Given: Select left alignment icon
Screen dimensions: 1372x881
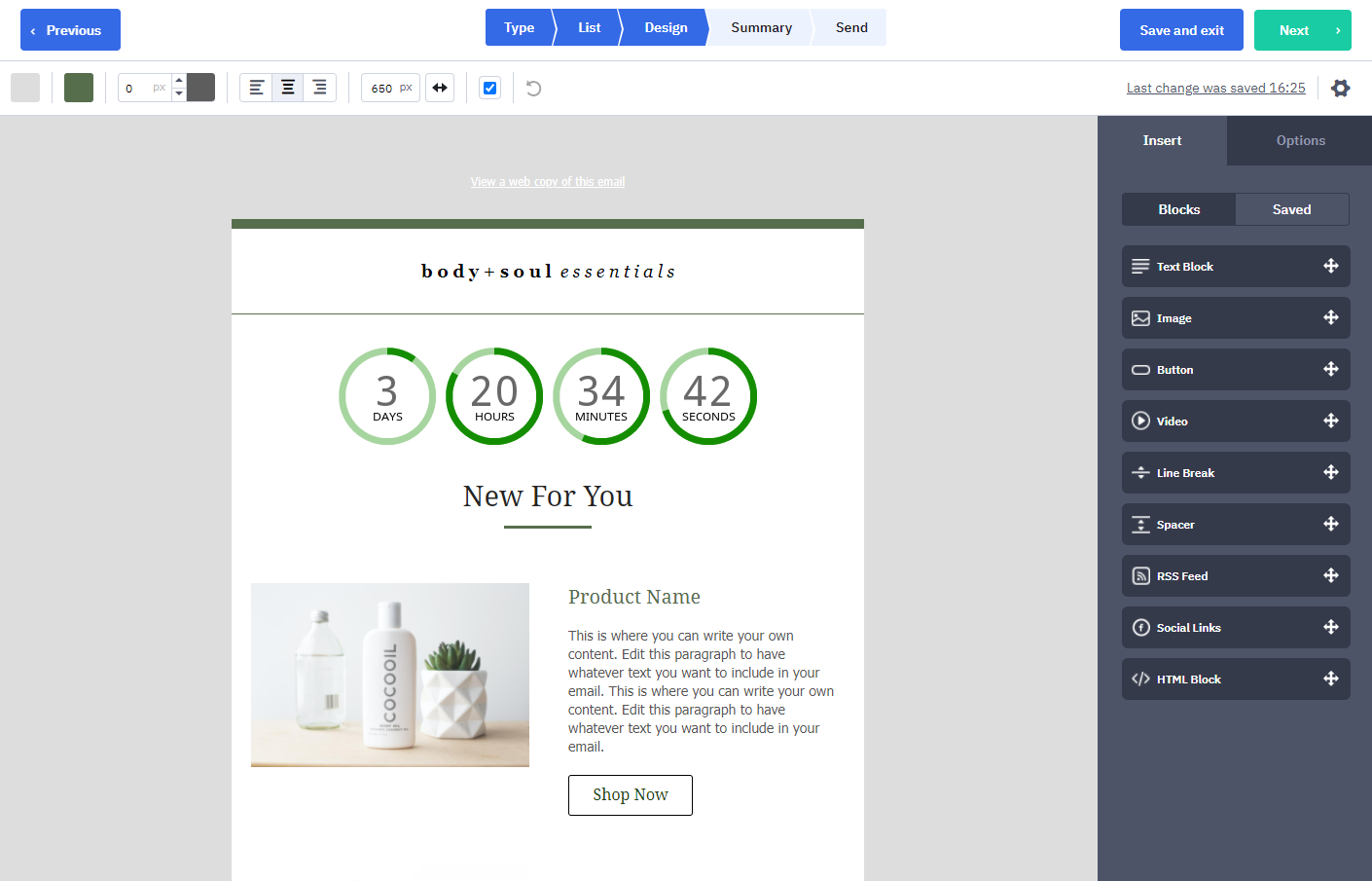Looking at the screenshot, I should 256,88.
